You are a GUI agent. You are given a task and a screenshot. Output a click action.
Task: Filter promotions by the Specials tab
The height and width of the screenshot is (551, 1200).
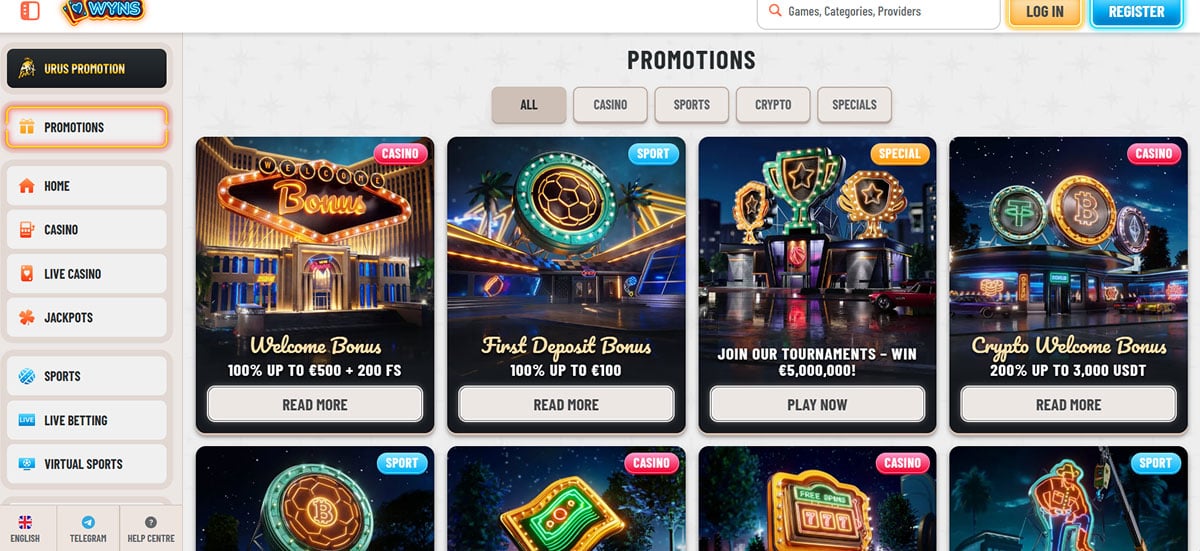coord(854,105)
